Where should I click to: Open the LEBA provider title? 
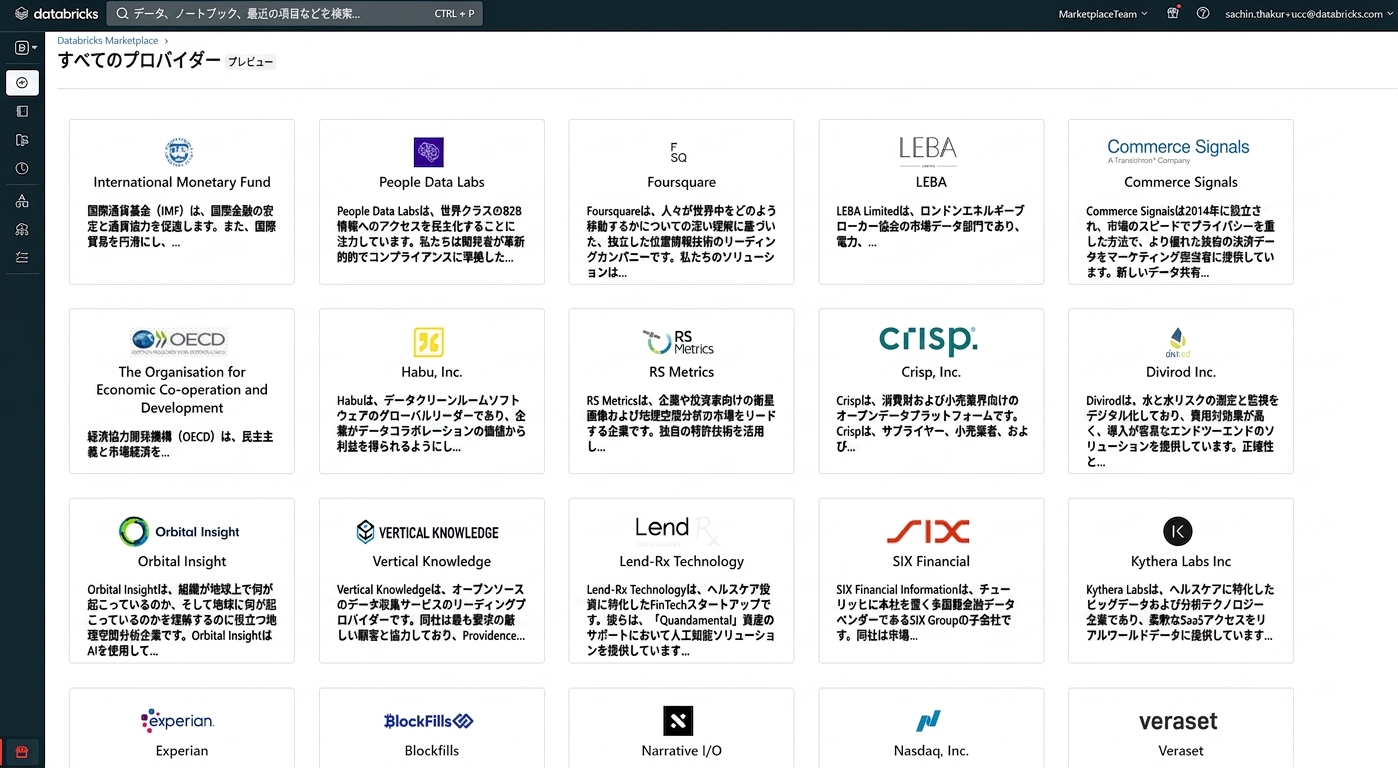(931, 182)
